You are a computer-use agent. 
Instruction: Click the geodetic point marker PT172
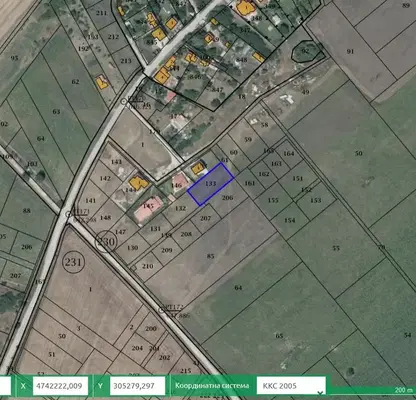(x=162, y=310)
